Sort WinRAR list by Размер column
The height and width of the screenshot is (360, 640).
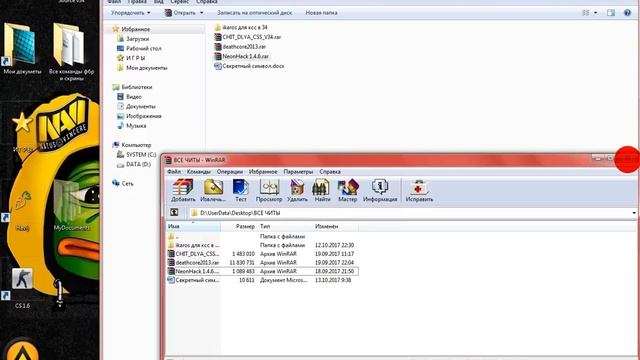239,226
